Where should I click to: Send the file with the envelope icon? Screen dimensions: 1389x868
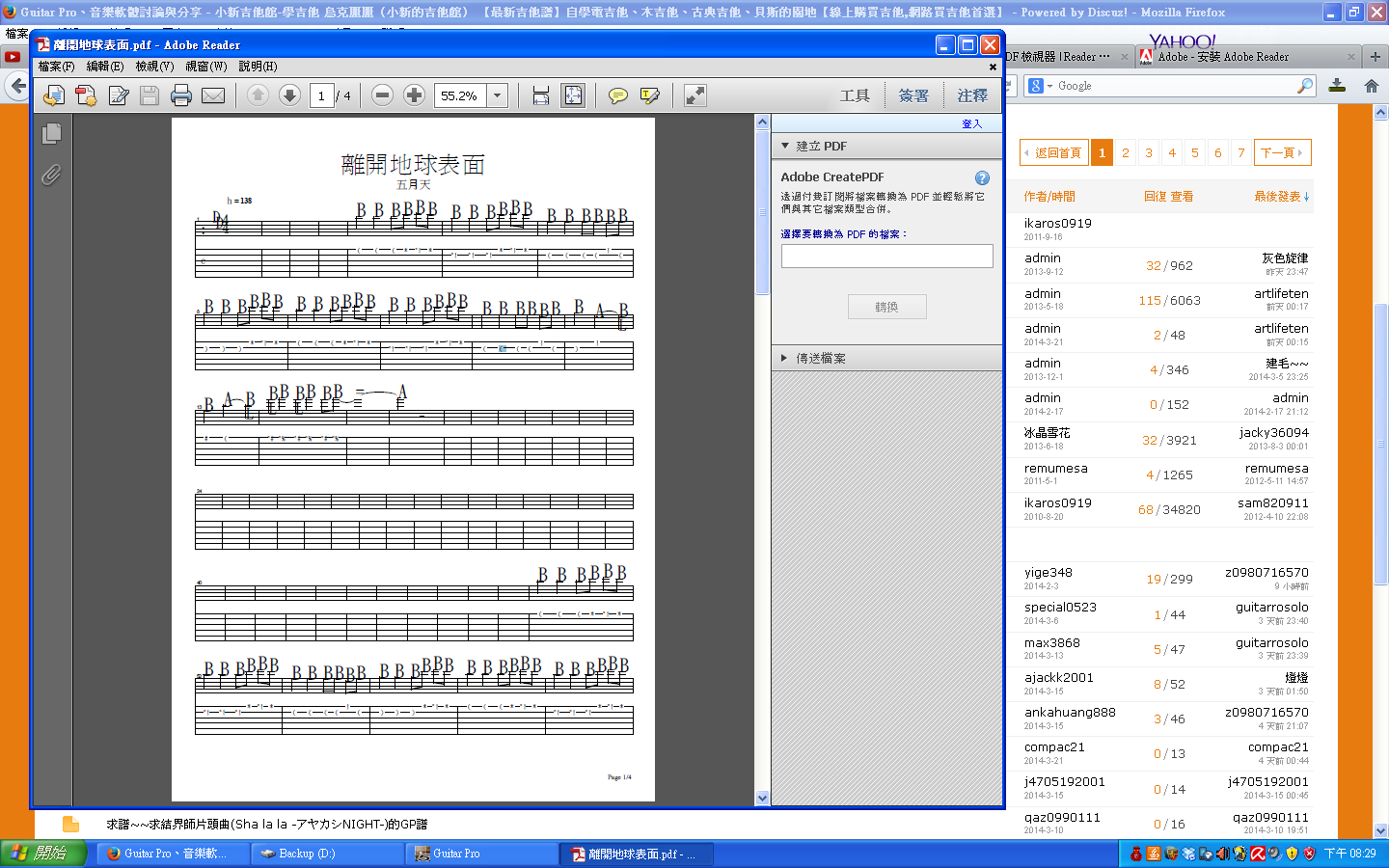(213, 95)
